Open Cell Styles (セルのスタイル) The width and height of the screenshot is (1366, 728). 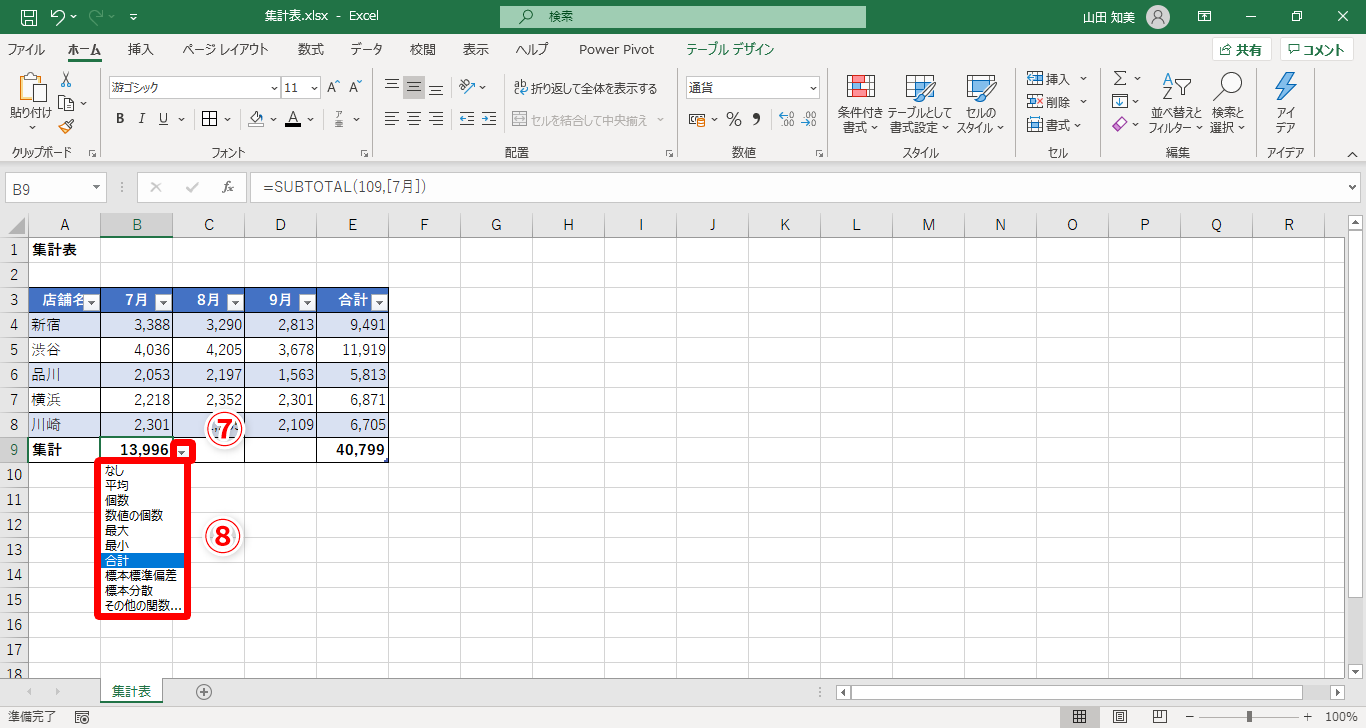pos(980,103)
